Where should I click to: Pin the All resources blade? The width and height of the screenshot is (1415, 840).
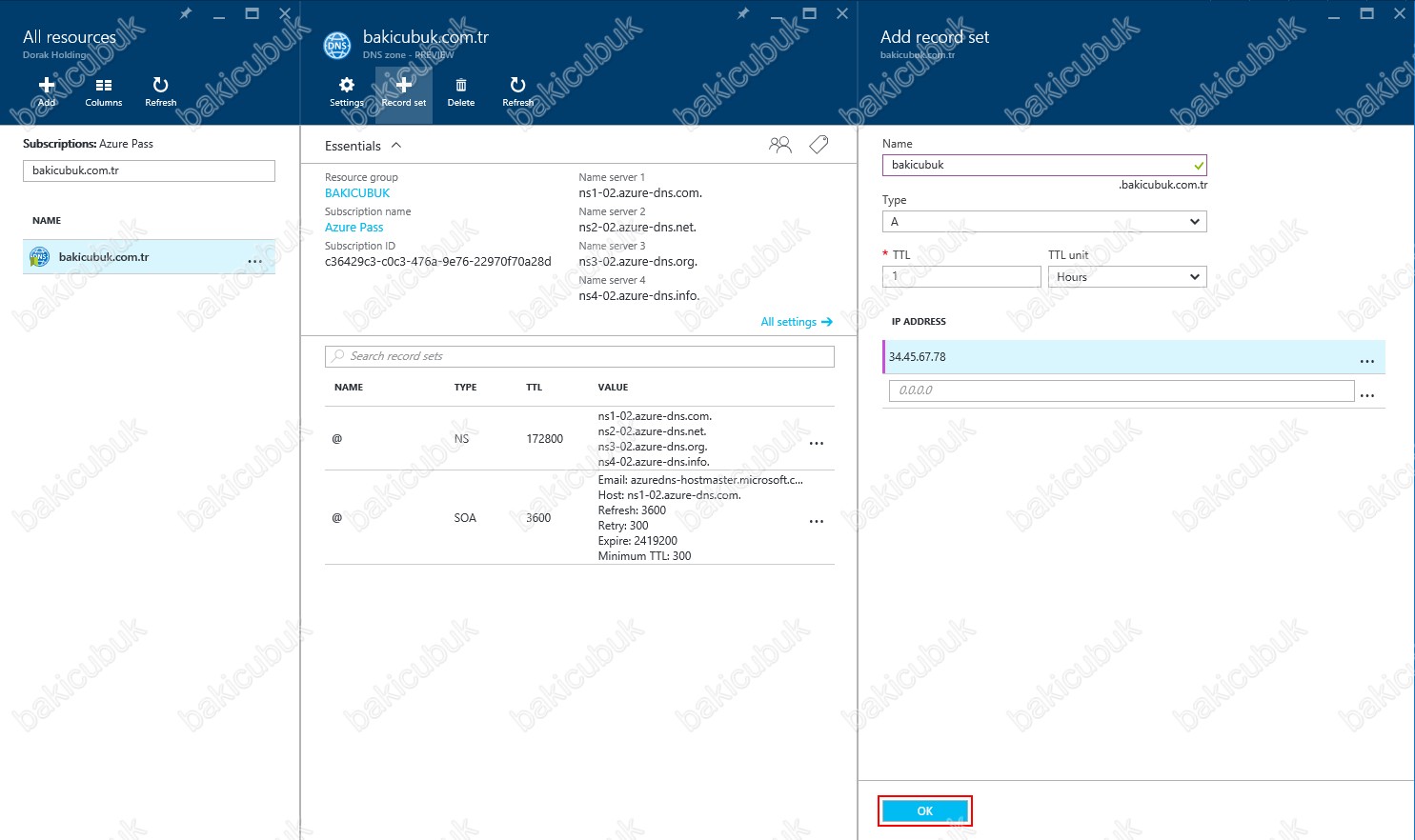click(186, 13)
